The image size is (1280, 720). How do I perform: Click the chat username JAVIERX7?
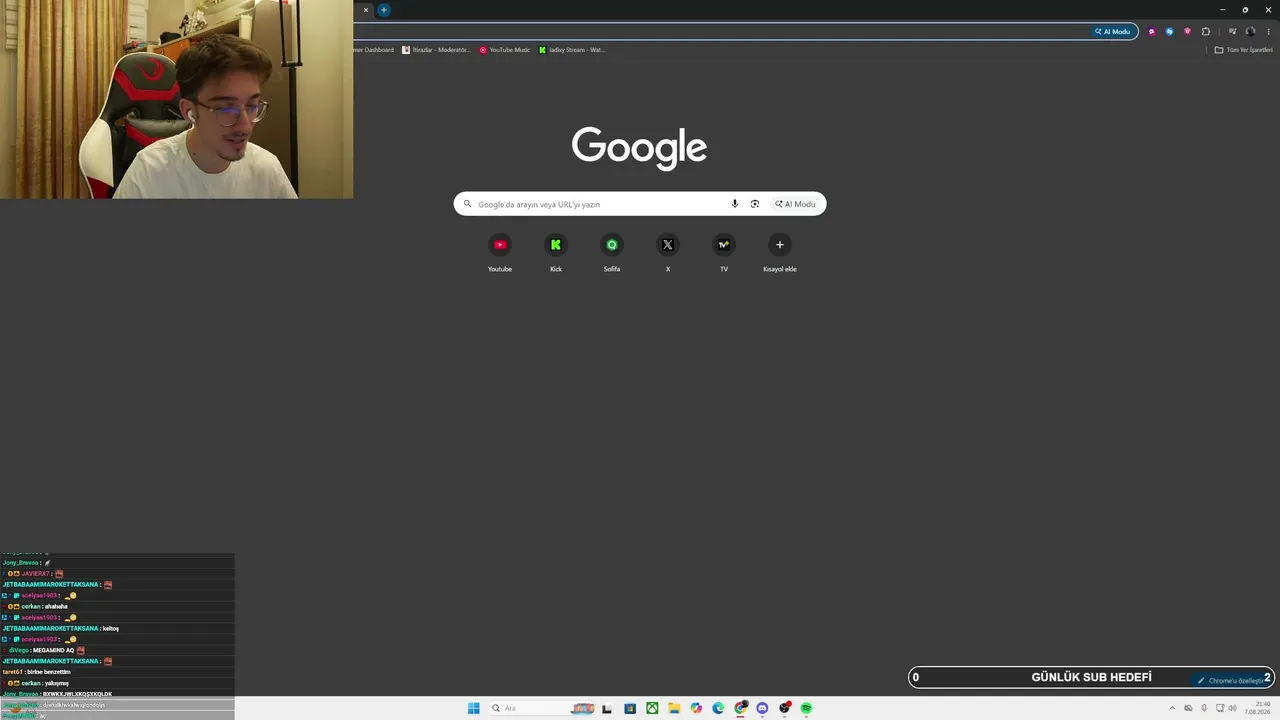[36, 574]
